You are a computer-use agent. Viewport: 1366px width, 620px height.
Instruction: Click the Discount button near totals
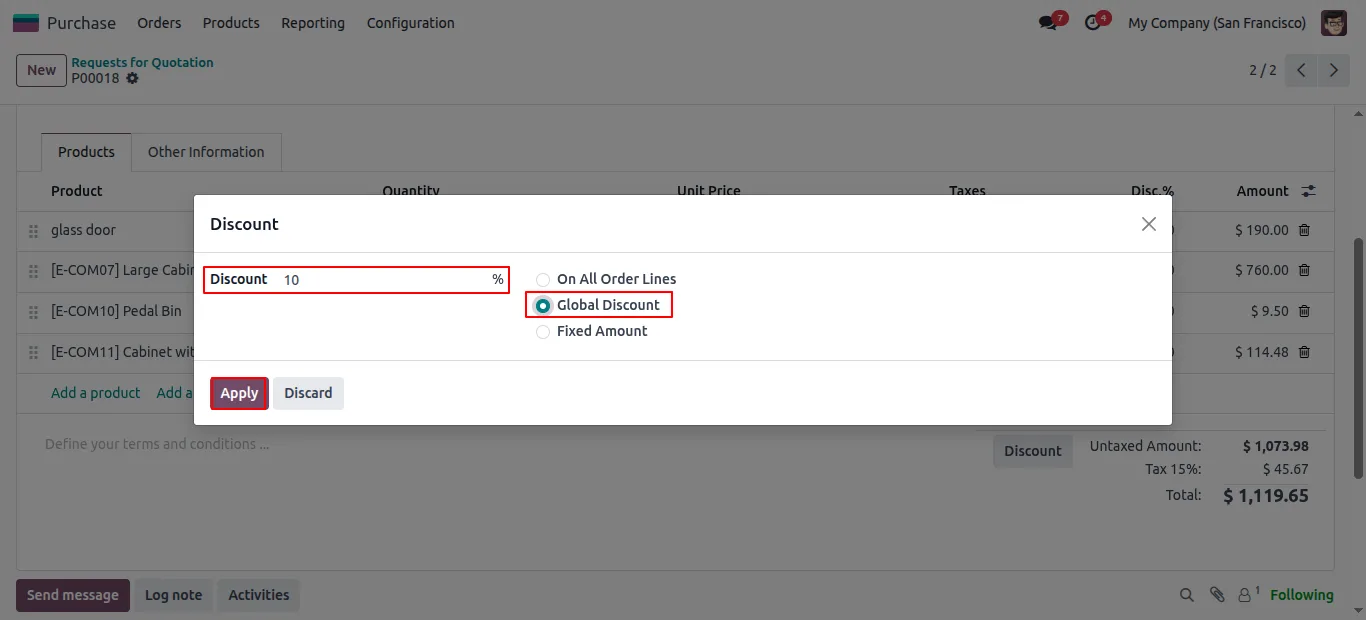tap(1032, 451)
